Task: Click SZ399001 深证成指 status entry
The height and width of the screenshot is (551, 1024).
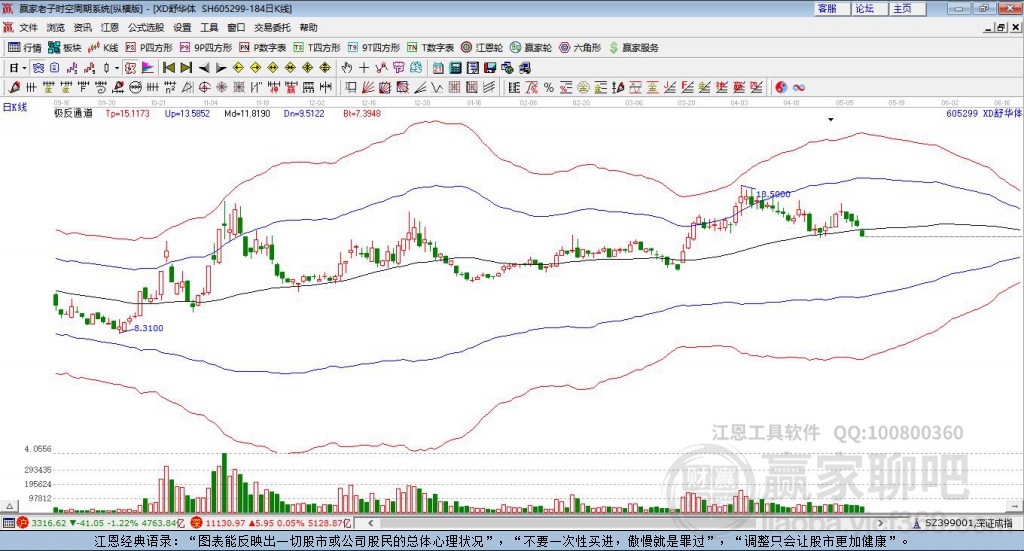Action: [x=968, y=523]
